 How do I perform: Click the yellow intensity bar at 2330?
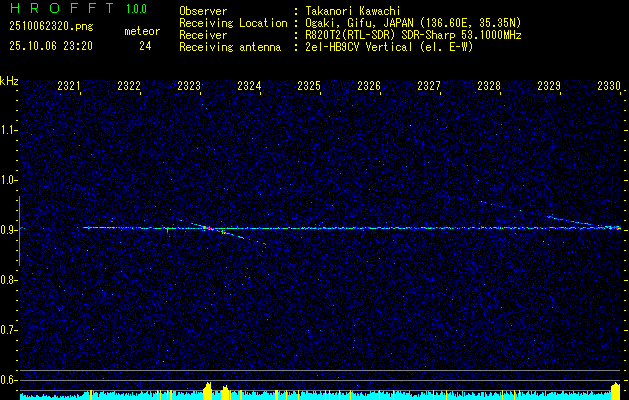pos(616,391)
